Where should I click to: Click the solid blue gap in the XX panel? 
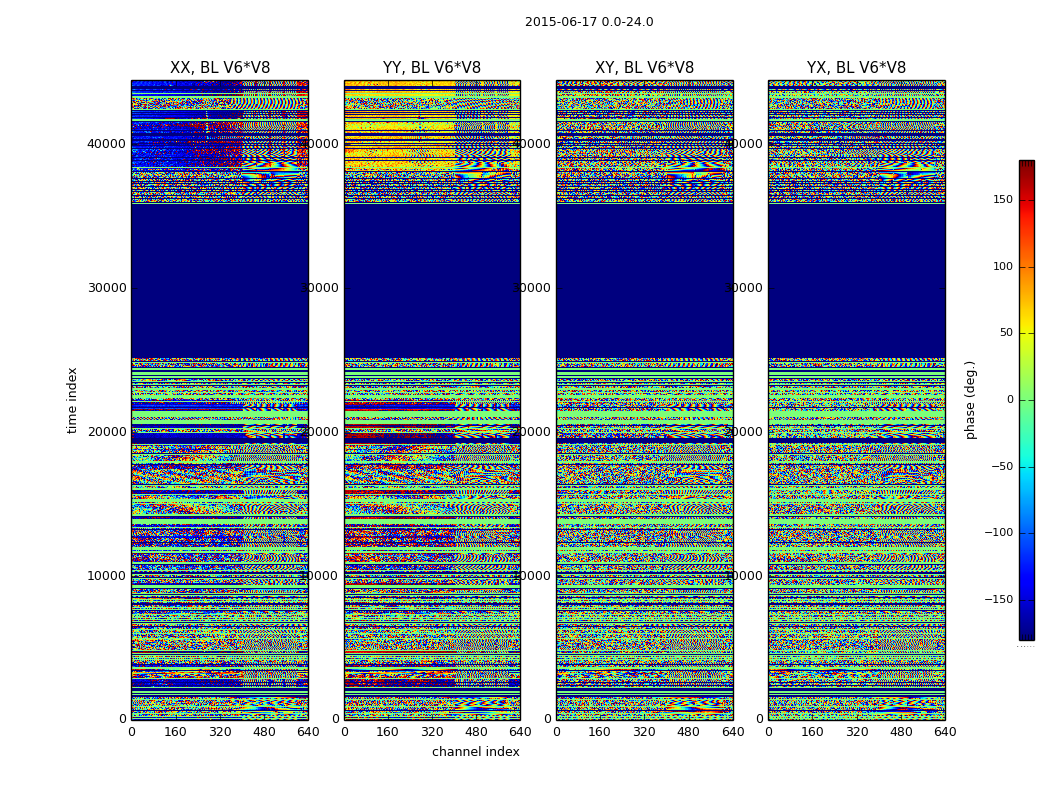point(220,280)
